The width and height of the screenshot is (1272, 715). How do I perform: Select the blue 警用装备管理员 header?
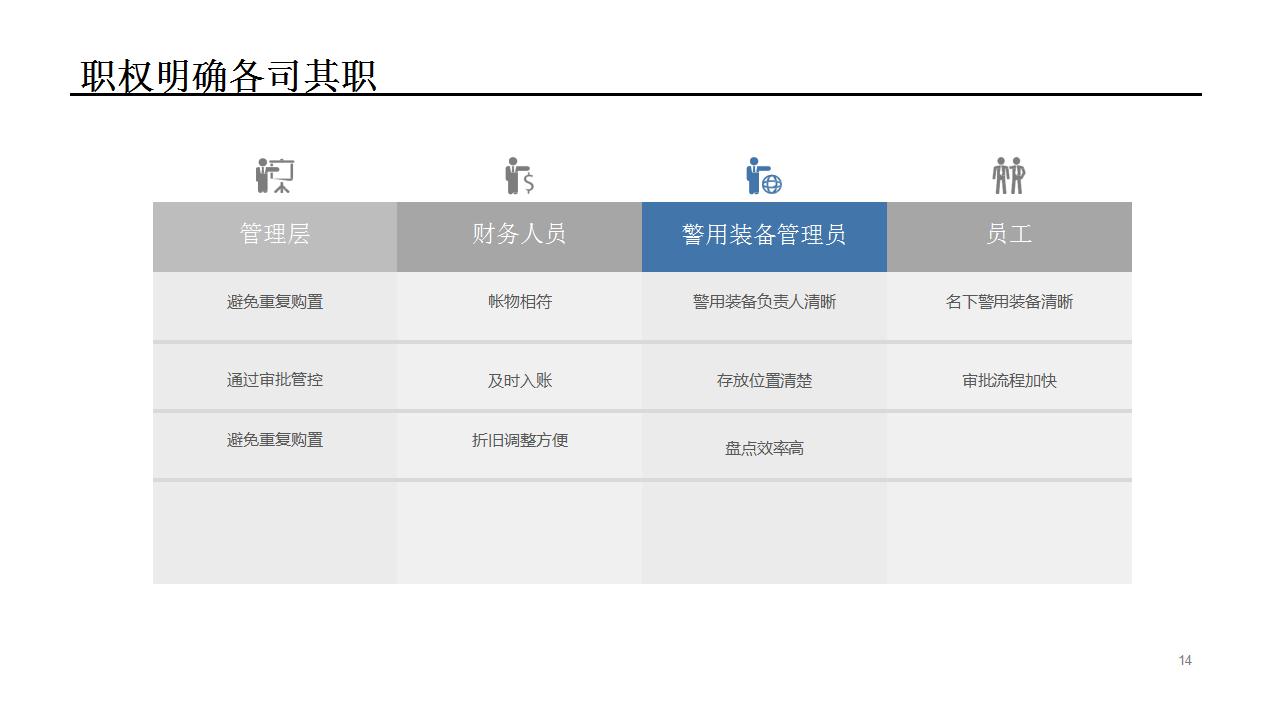tap(764, 236)
